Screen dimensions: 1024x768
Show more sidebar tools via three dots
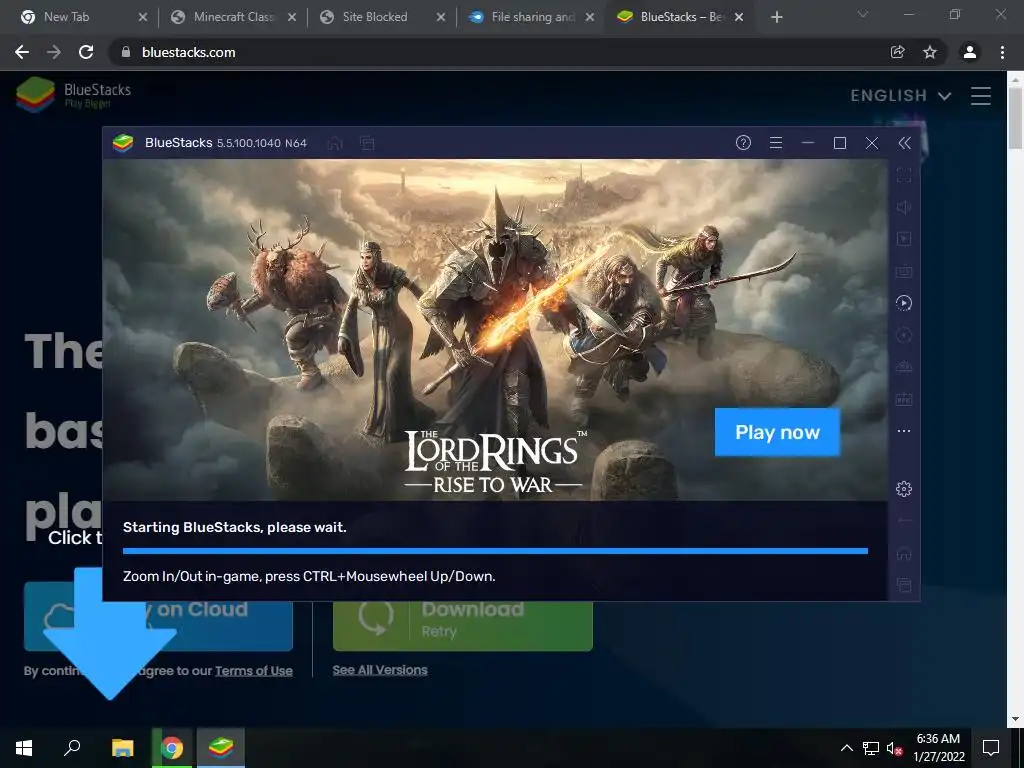click(x=904, y=431)
